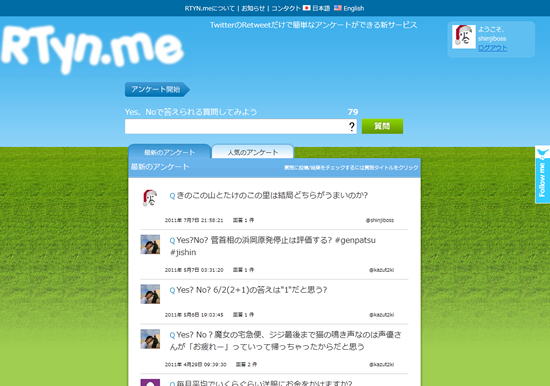The image size is (550, 386).
Task: Open the RTYN.meについて link
Action: [x=209, y=8]
